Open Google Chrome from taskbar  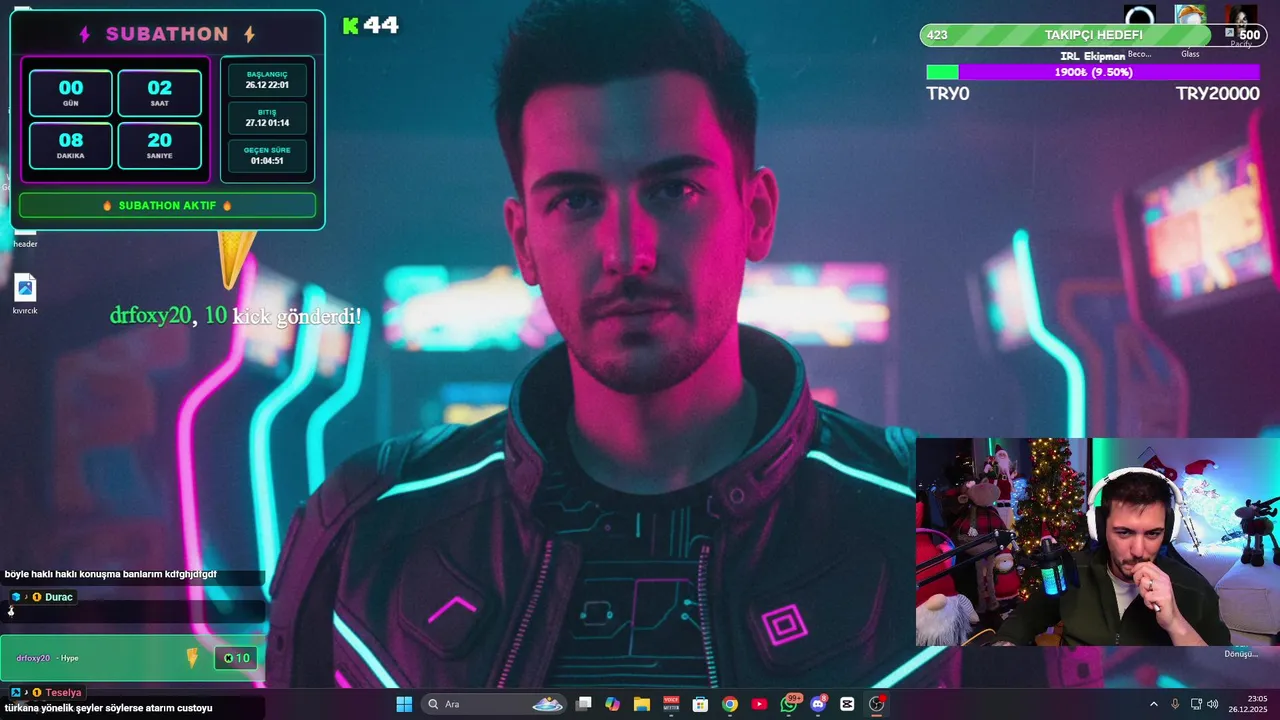pyautogui.click(x=730, y=704)
